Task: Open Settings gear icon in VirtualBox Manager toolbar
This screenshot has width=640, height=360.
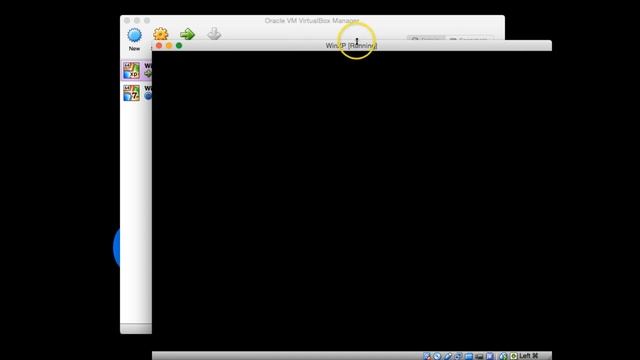Action: pyautogui.click(x=160, y=34)
